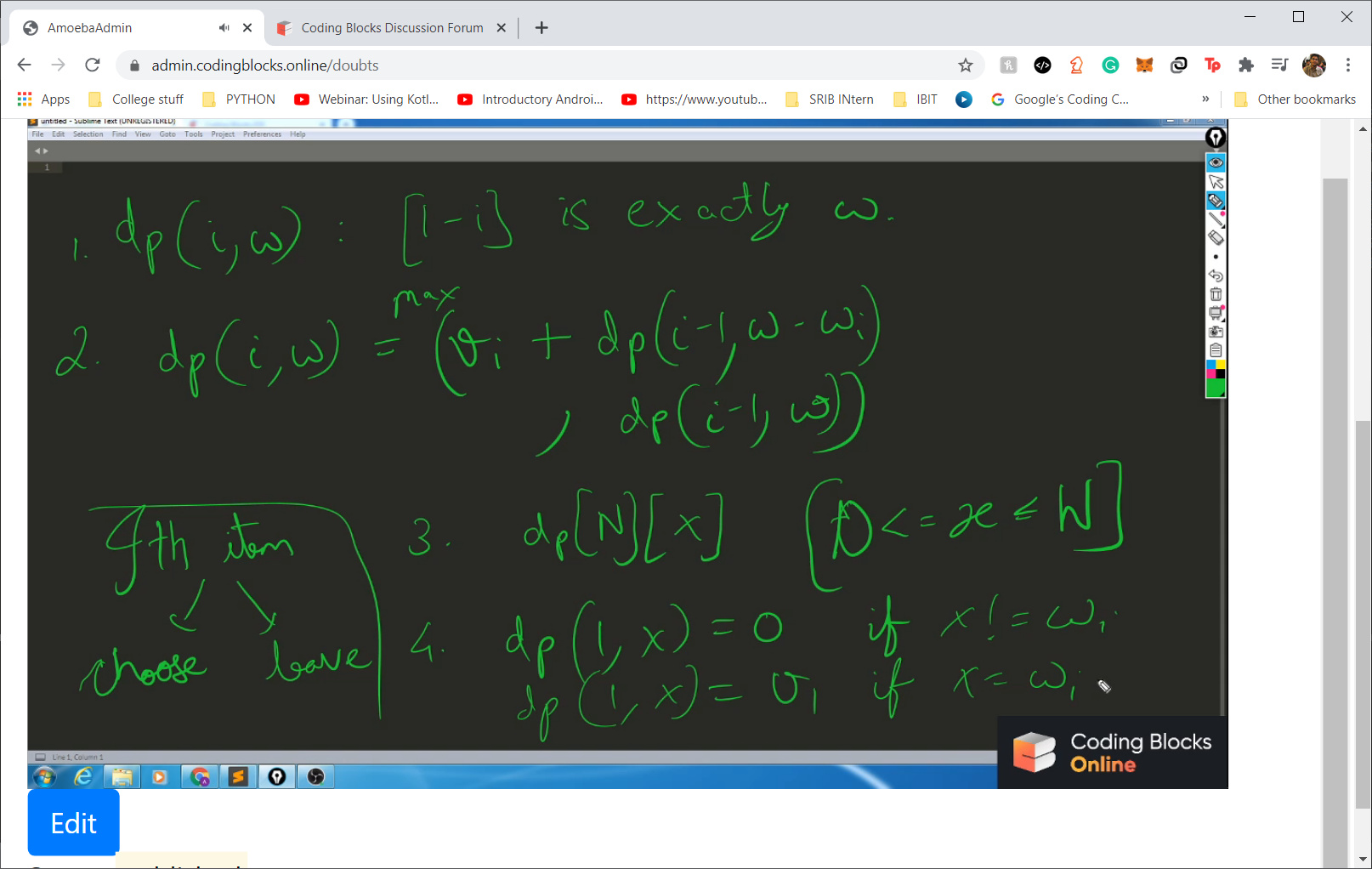Open the College stuff bookmark folder
1372x869 pixels.
pos(137,99)
